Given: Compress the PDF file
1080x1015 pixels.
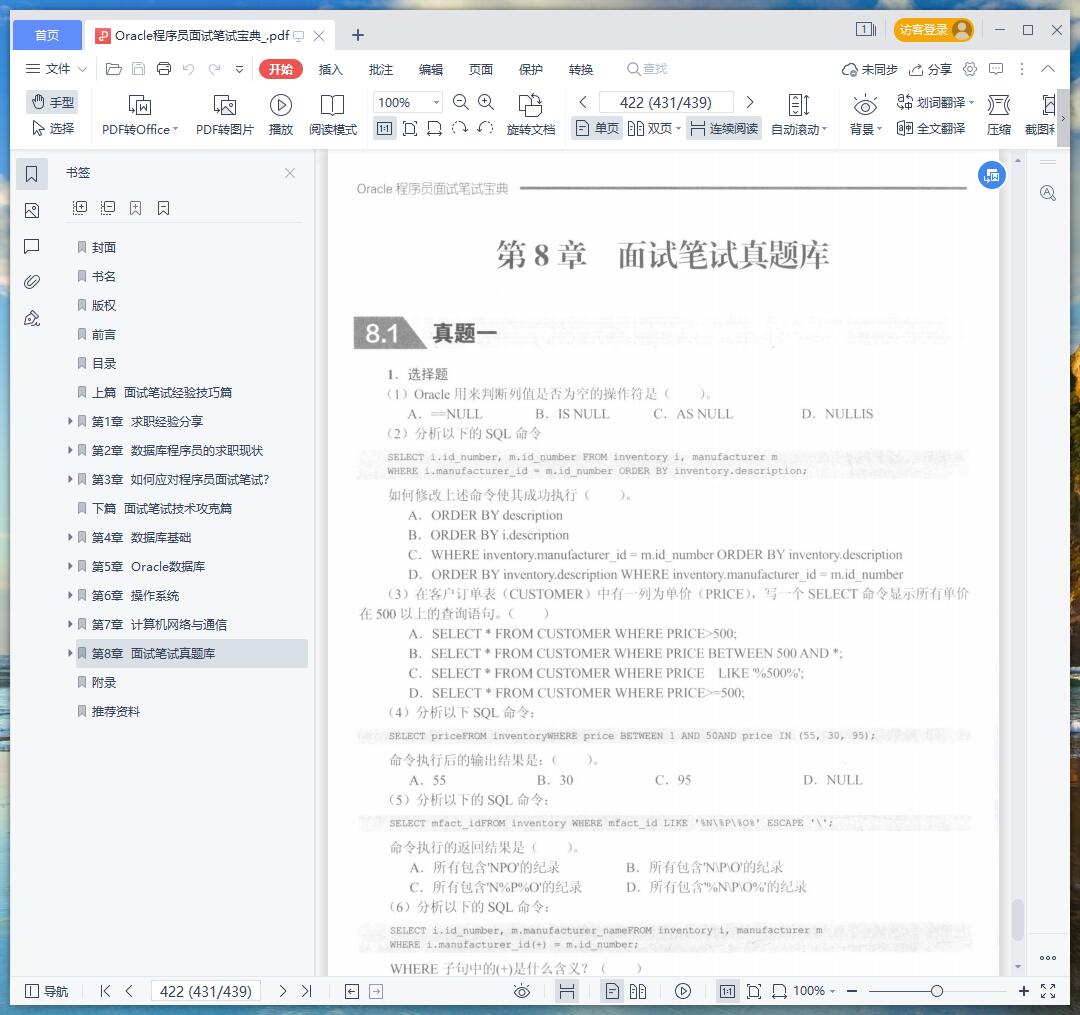Looking at the screenshot, I should pos(998,114).
